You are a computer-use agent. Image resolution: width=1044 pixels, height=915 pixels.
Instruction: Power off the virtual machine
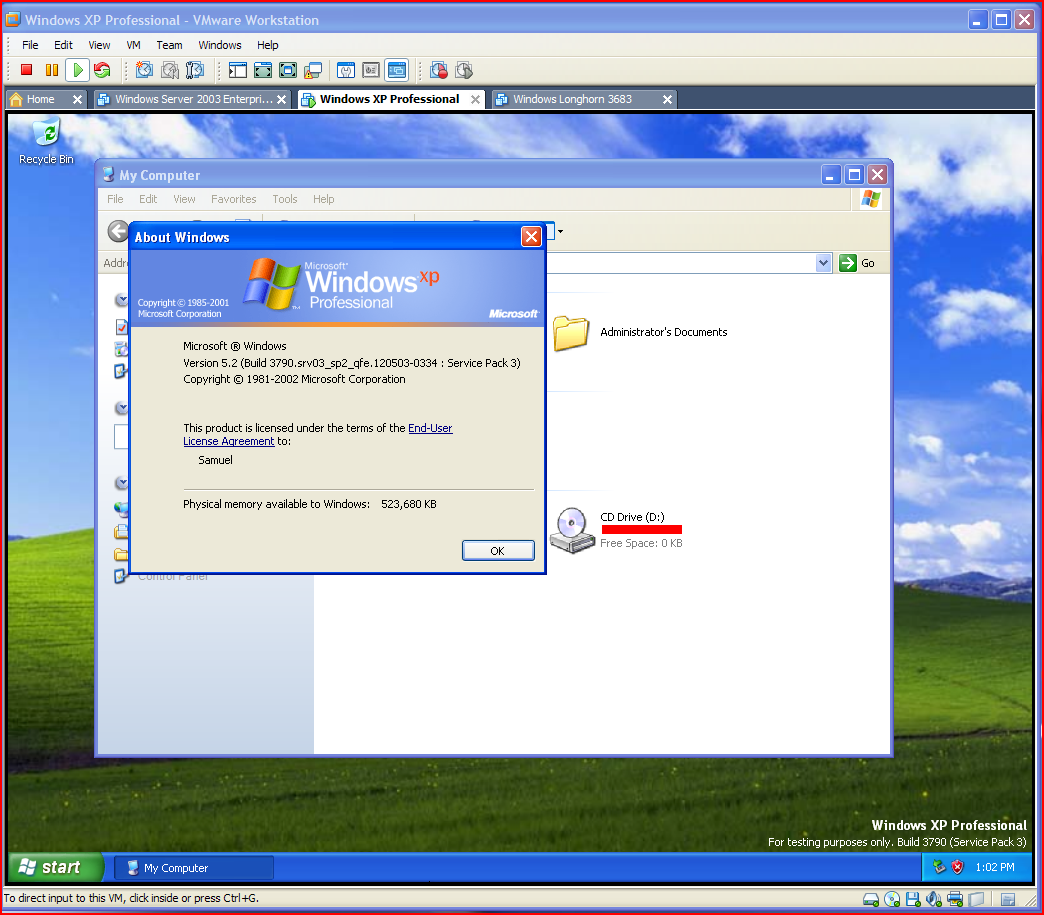(x=28, y=70)
